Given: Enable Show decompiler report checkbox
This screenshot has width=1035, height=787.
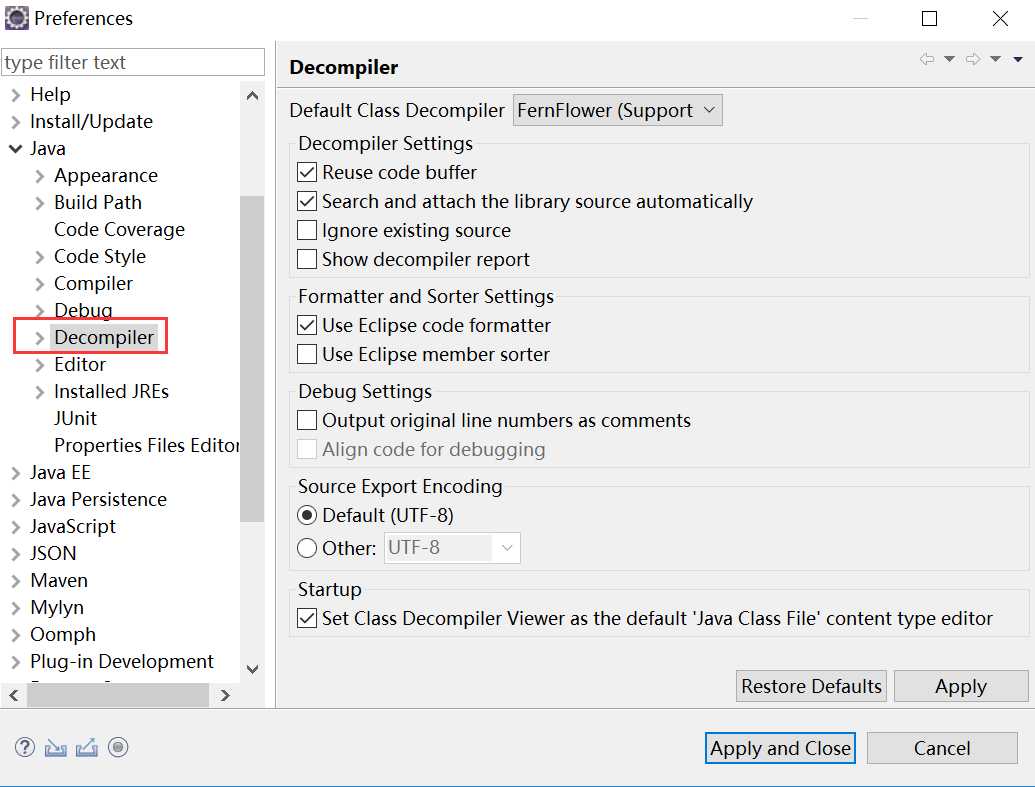Looking at the screenshot, I should pos(308,260).
